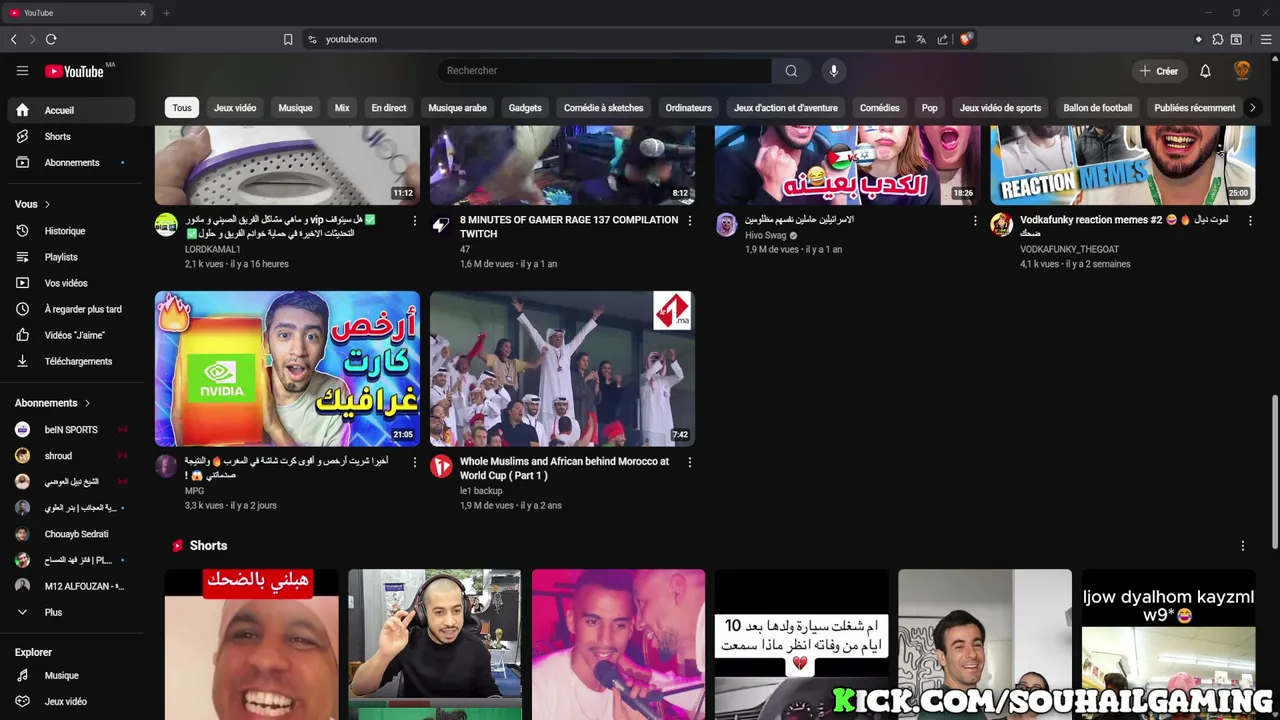
Task: Go to Accueil in sidebar
Action: pos(71,110)
